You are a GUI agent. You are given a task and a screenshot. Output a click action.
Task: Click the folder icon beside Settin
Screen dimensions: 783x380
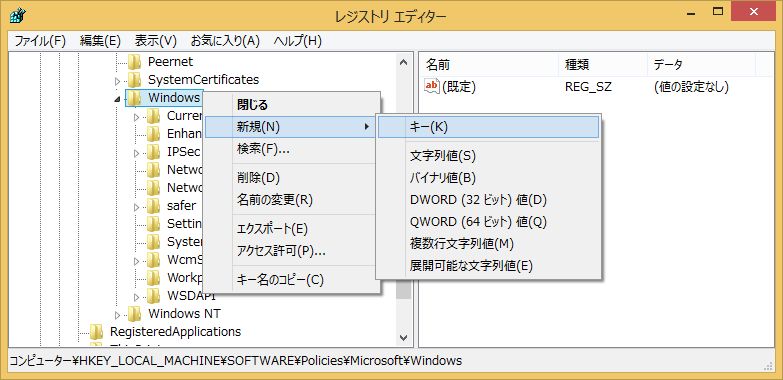[153, 224]
